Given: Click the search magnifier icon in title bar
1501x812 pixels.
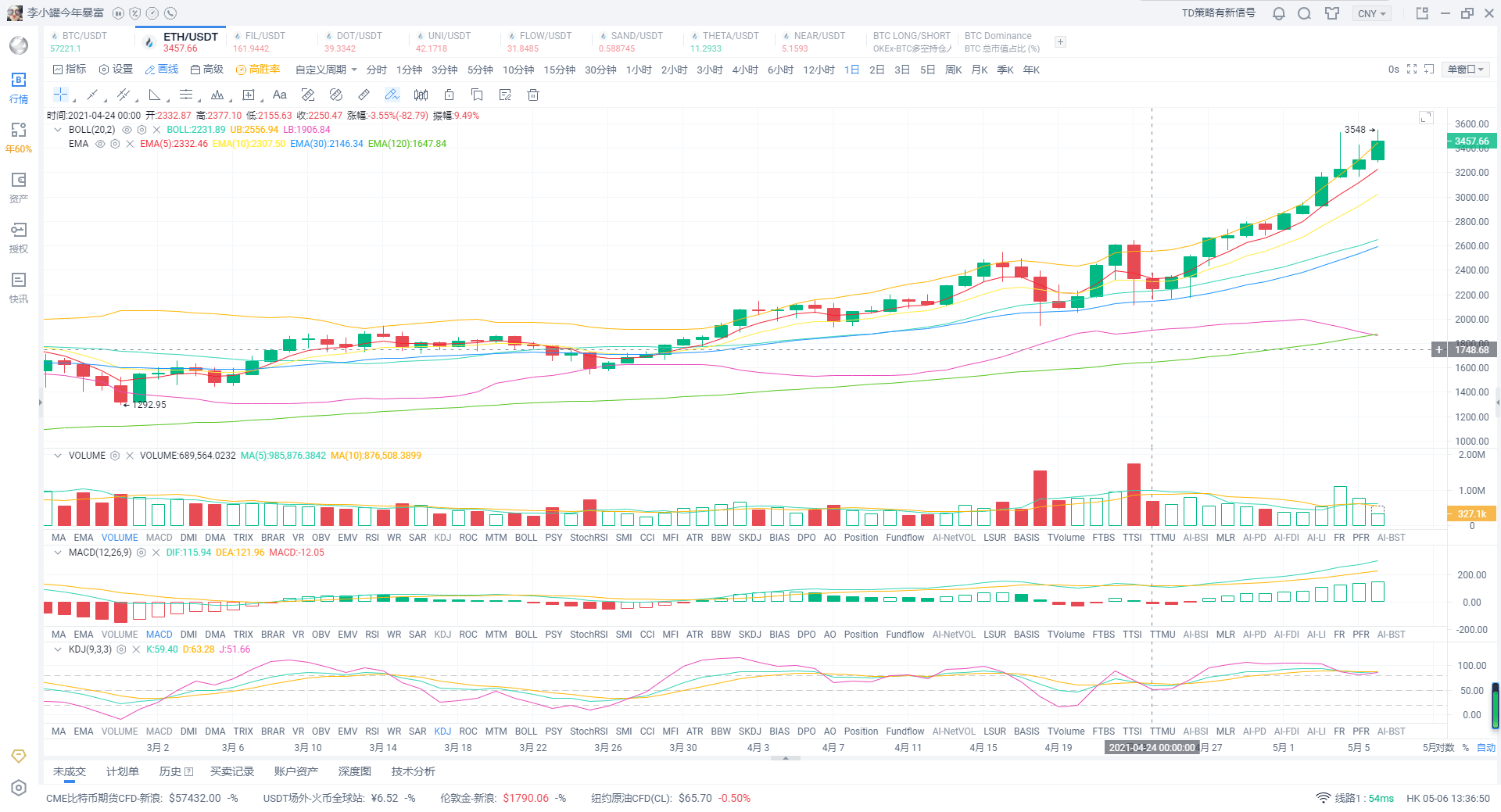Looking at the screenshot, I should point(1304,13).
